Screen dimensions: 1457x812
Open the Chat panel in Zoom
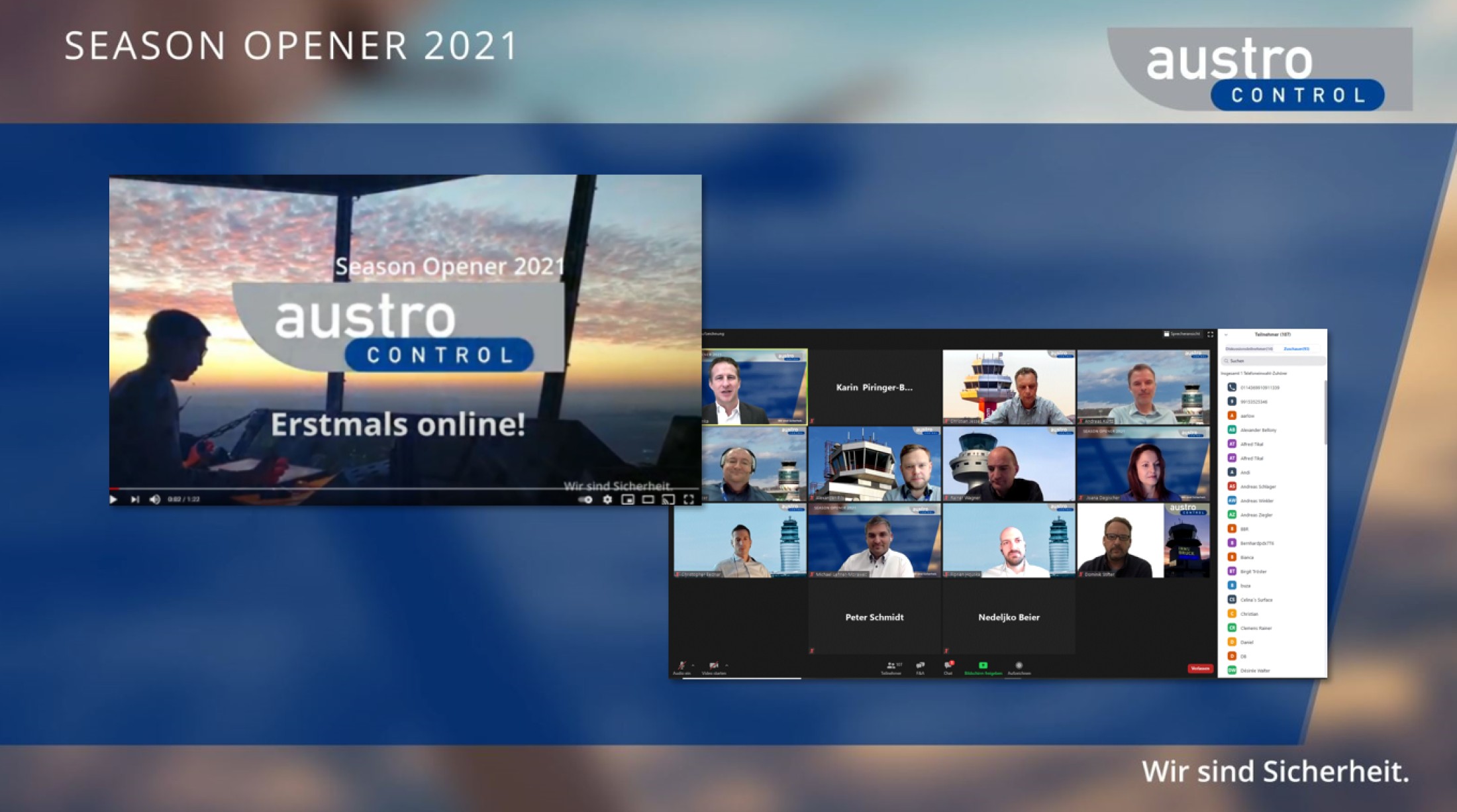[x=948, y=668]
